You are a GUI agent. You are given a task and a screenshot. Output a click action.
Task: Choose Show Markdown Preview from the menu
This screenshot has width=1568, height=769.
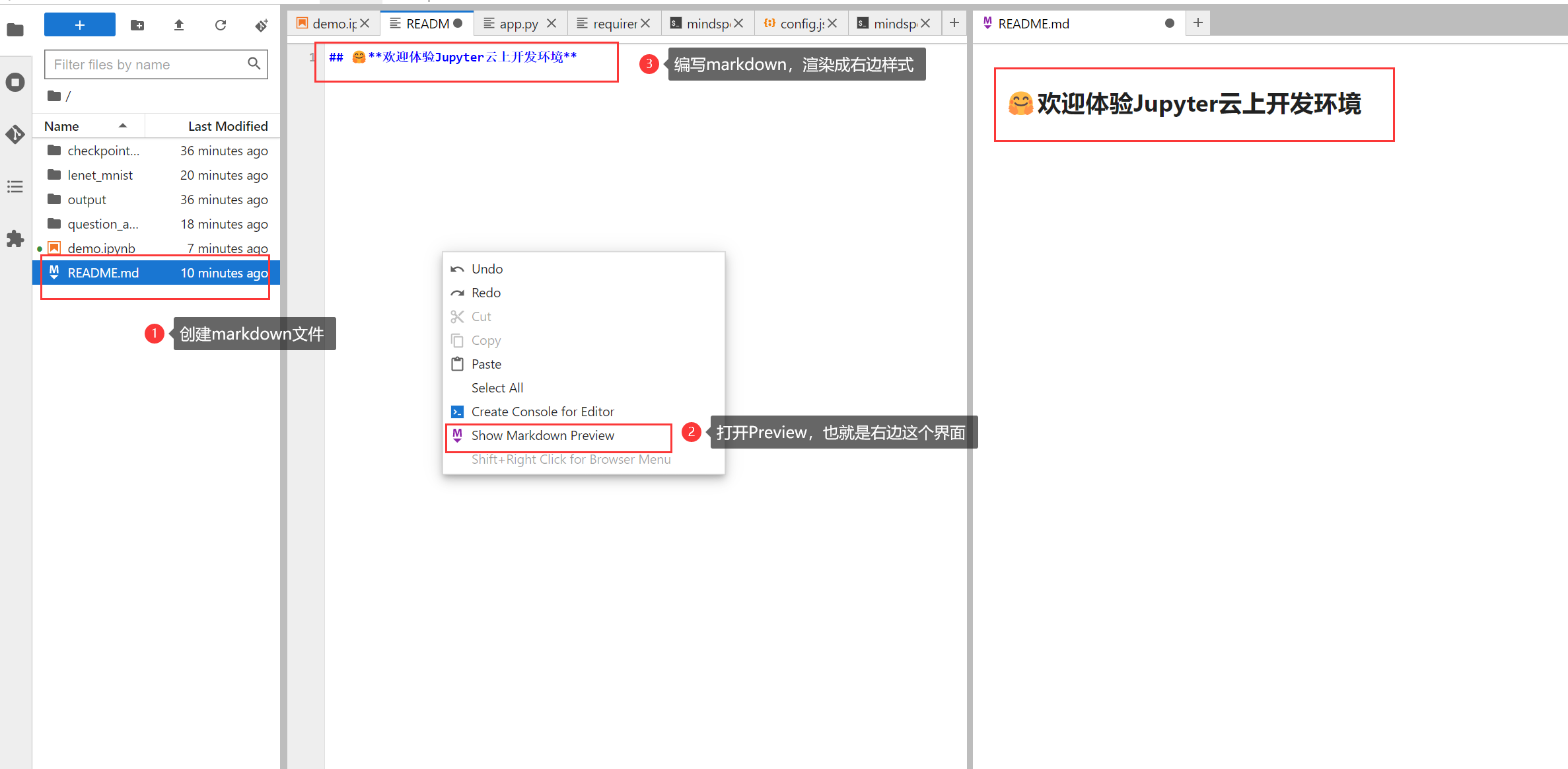(x=542, y=435)
